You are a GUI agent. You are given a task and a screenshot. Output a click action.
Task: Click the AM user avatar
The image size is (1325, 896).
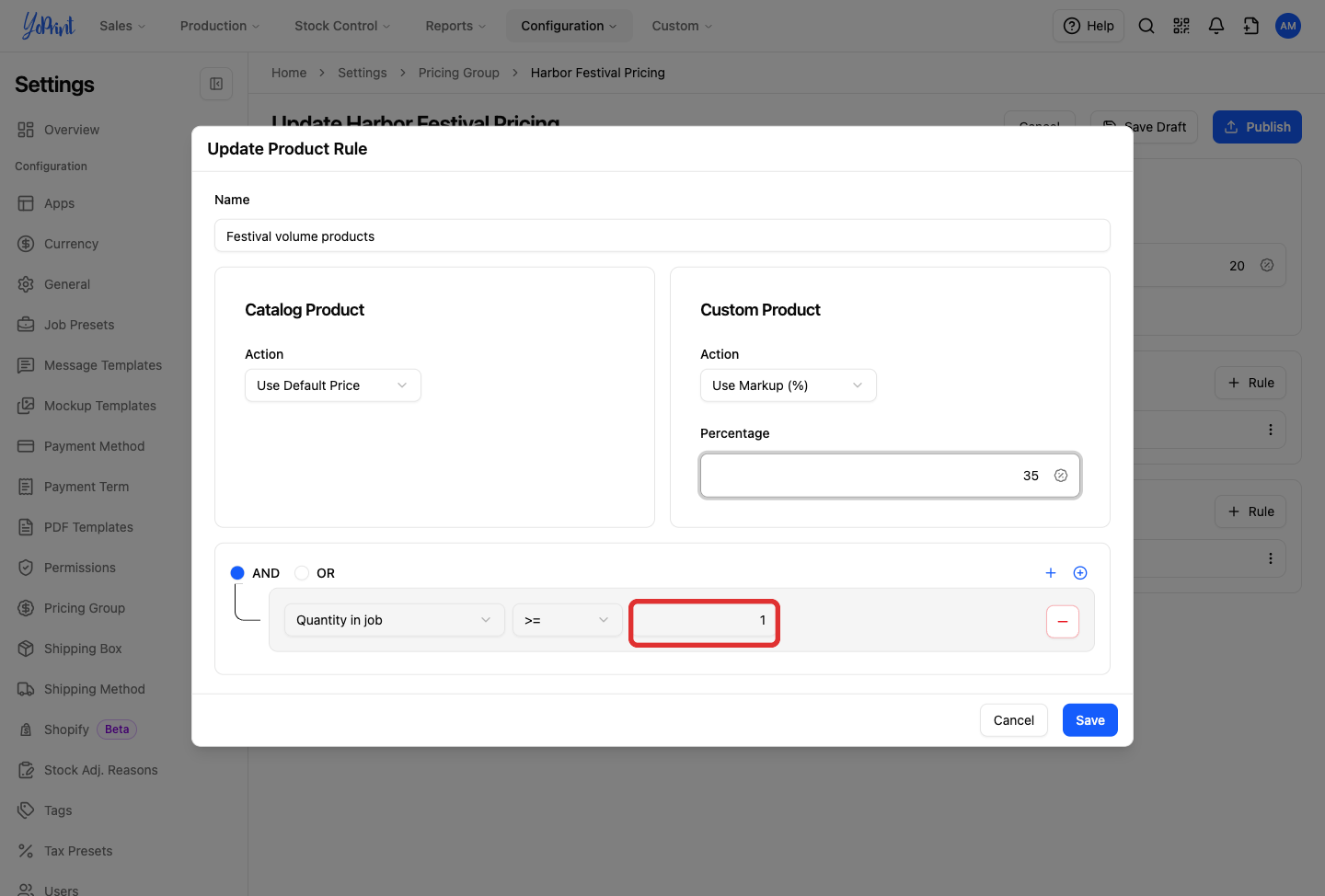(x=1288, y=26)
